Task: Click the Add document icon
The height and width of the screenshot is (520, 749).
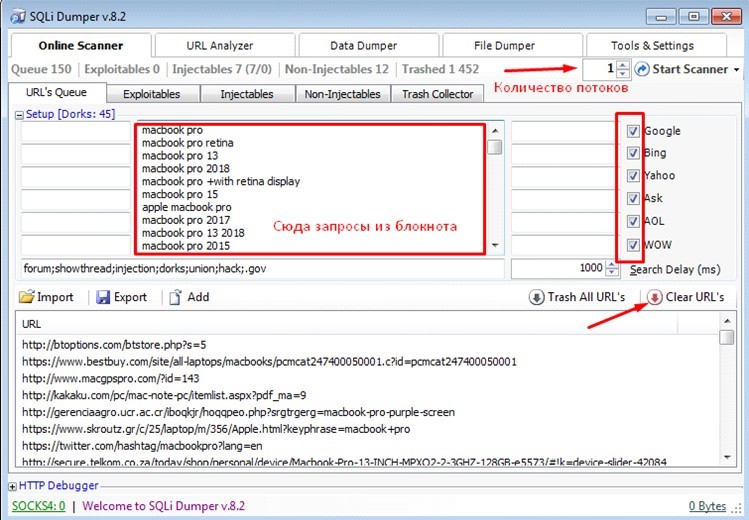Action: point(176,297)
